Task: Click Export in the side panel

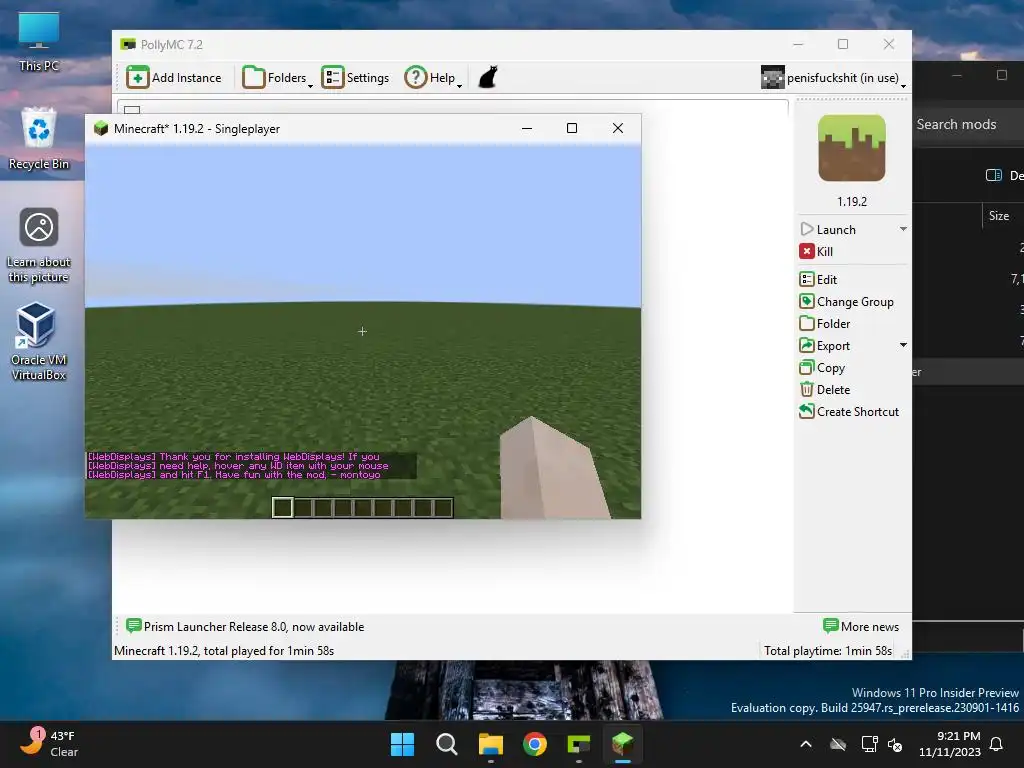Action: 825,345
